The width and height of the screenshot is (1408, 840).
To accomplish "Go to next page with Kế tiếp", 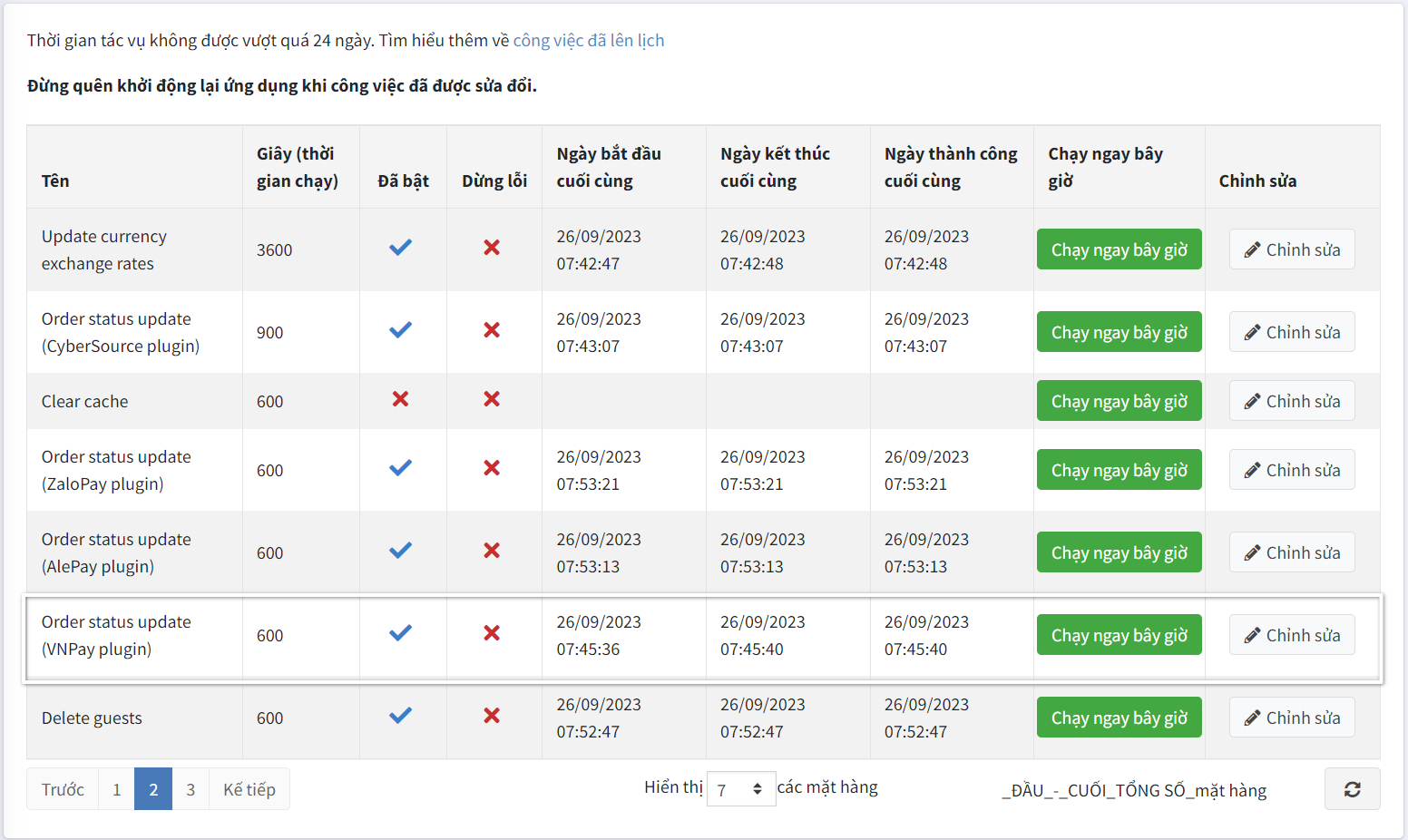I will 249,789.
